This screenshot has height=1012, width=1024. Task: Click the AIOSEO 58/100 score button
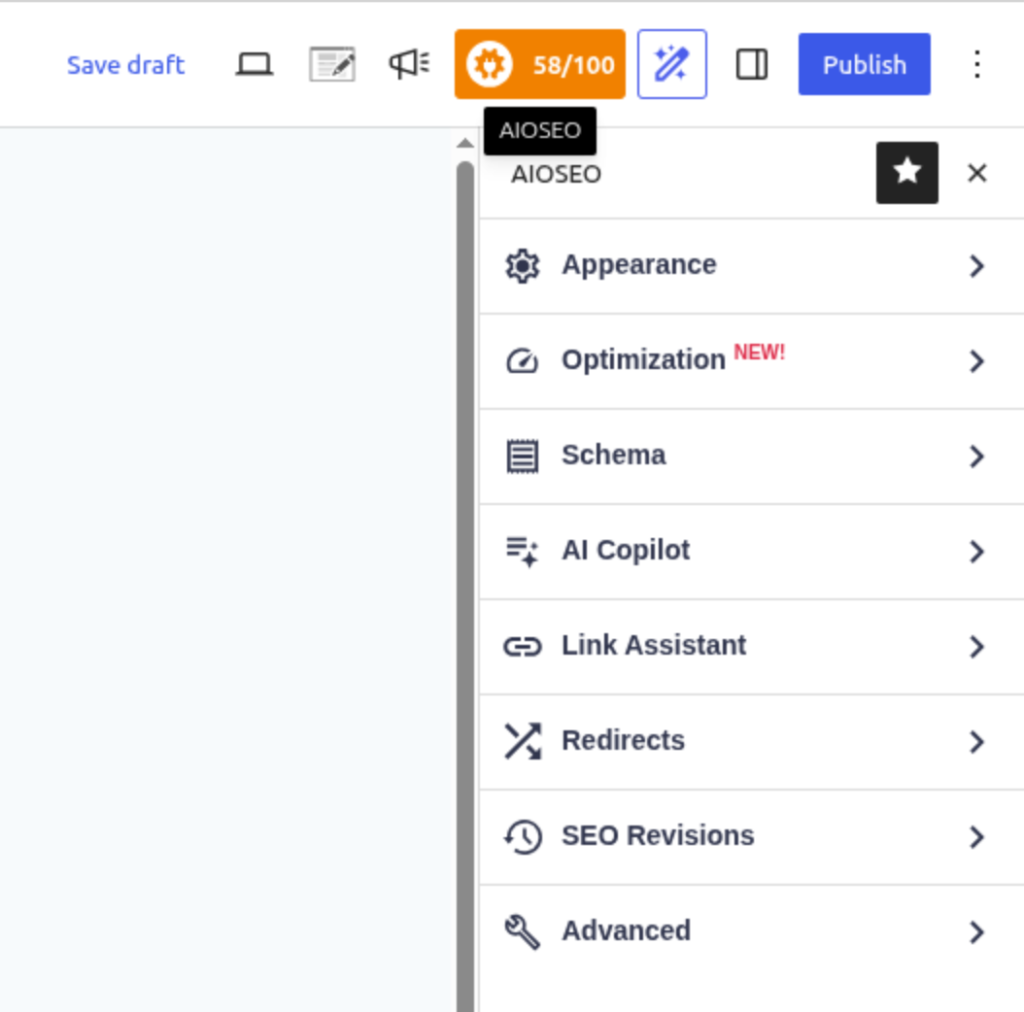539,64
